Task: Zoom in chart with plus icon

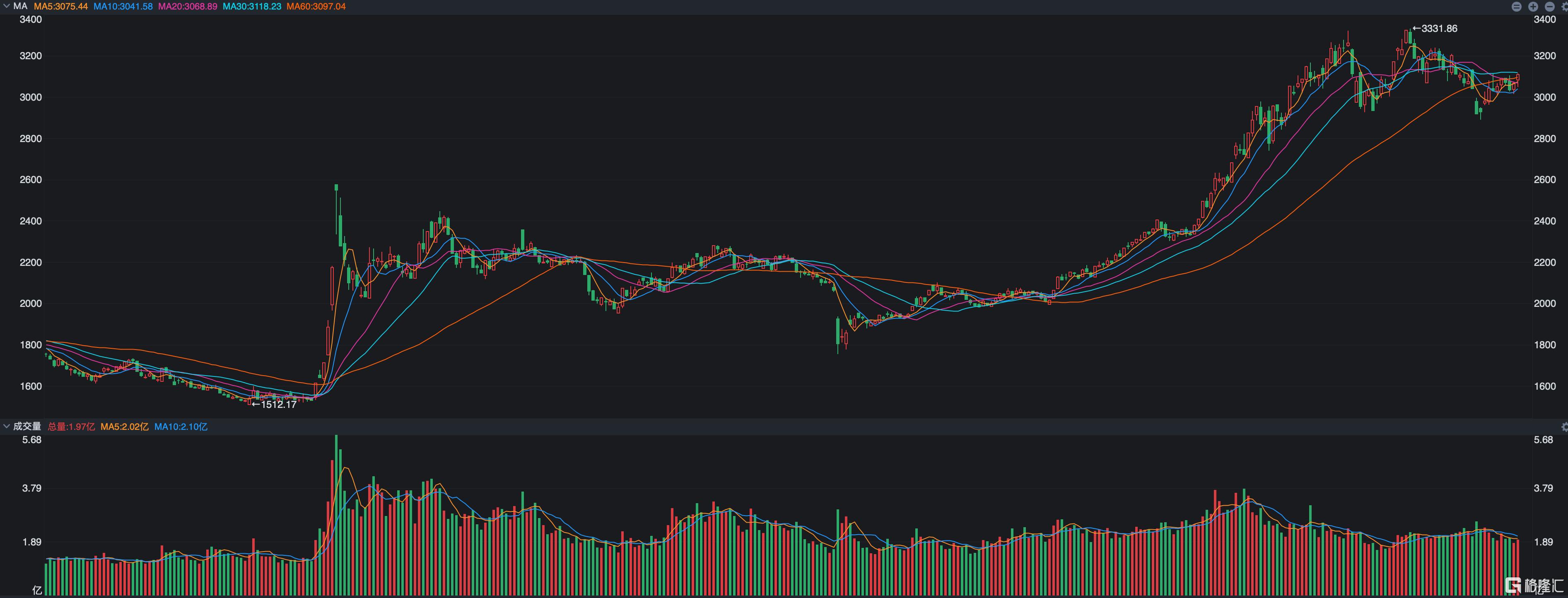Action: (1533, 7)
